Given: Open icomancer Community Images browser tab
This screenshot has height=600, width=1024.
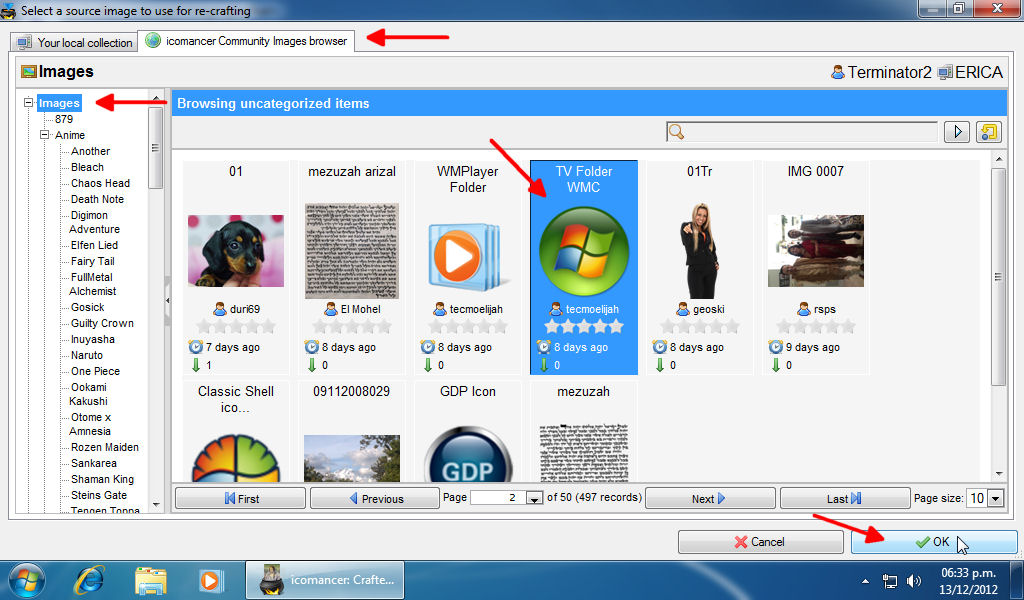Looking at the screenshot, I should pyautogui.click(x=246, y=41).
